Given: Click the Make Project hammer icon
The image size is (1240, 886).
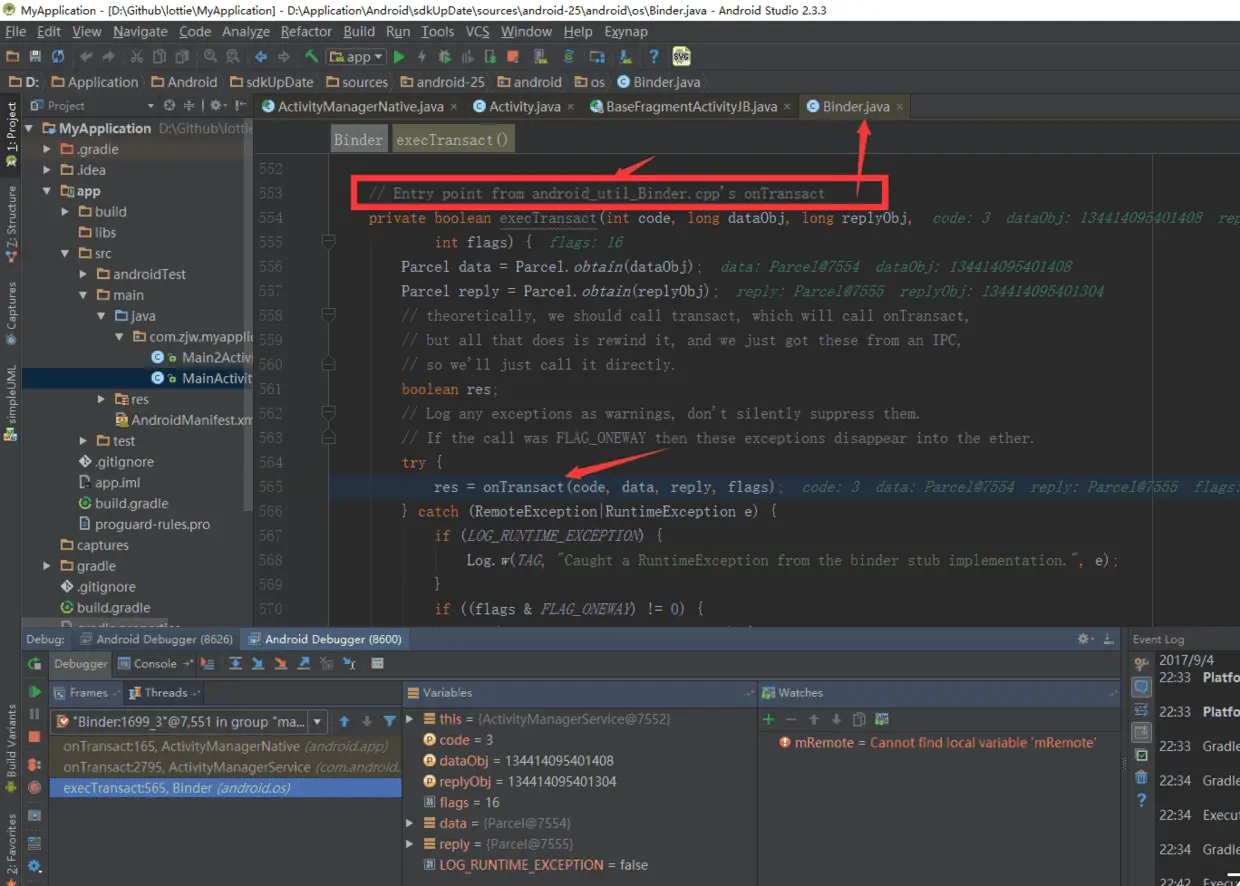Looking at the screenshot, I should (312, 57).
